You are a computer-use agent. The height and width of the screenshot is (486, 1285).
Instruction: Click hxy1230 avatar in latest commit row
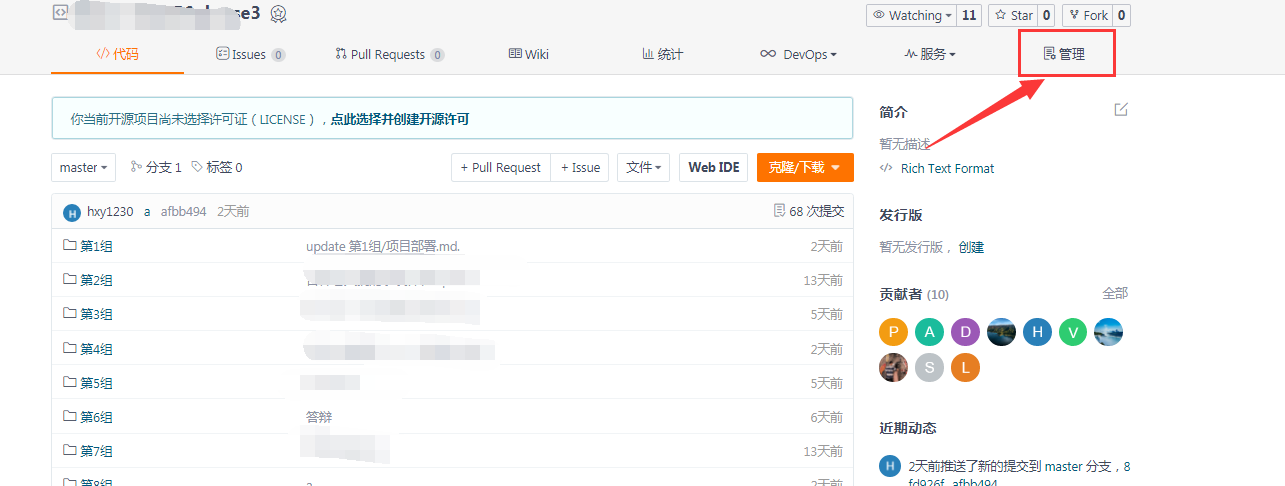(x=72, y=212)
